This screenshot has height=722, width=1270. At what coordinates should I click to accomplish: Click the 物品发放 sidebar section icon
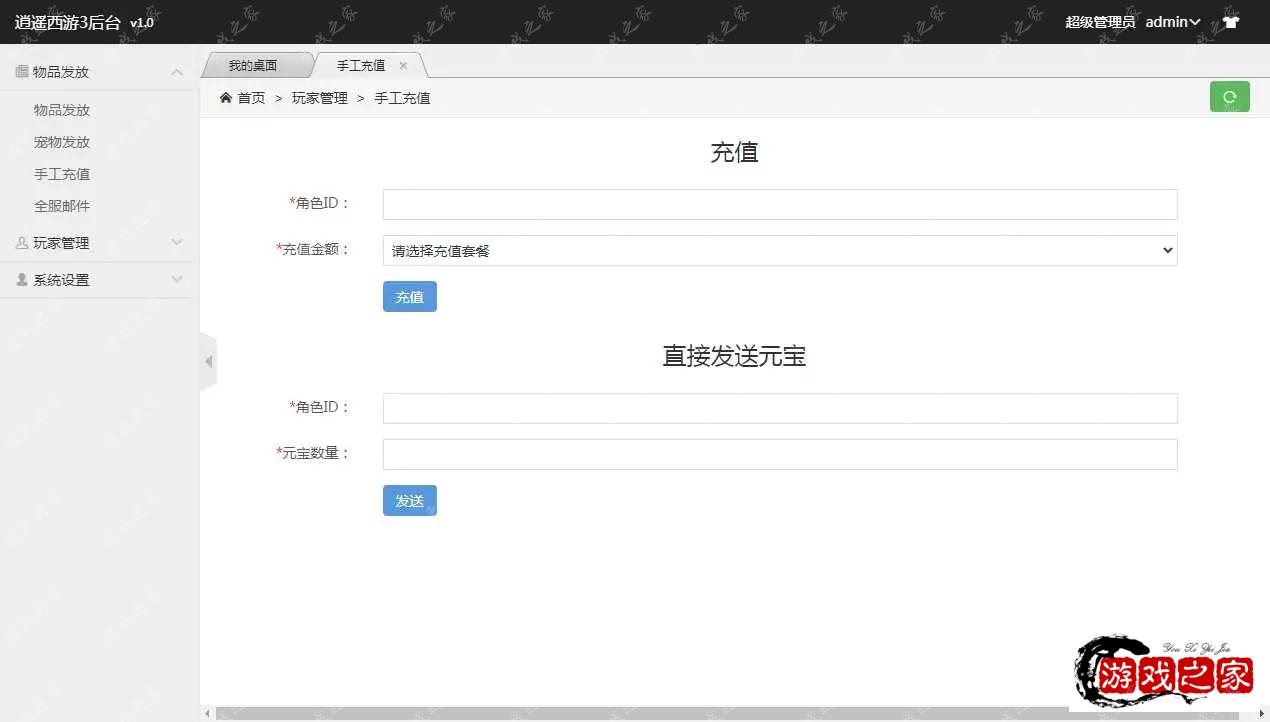(x=24, y=70)
